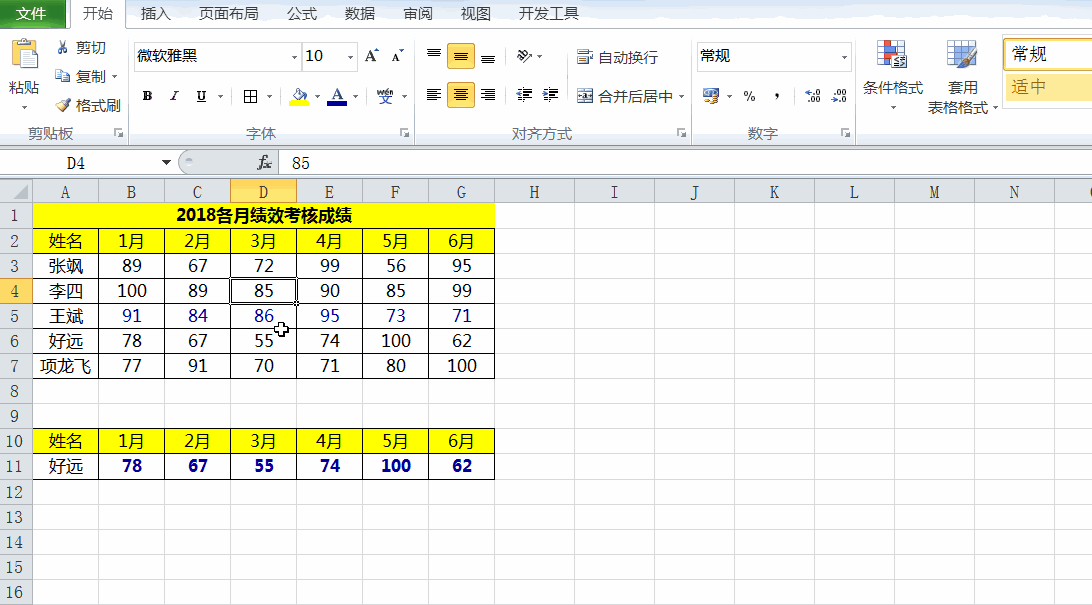The image size is (1092, 605).
Task: Click the Cut (剪切) scissors icon
Action: (x=63, y=47)
